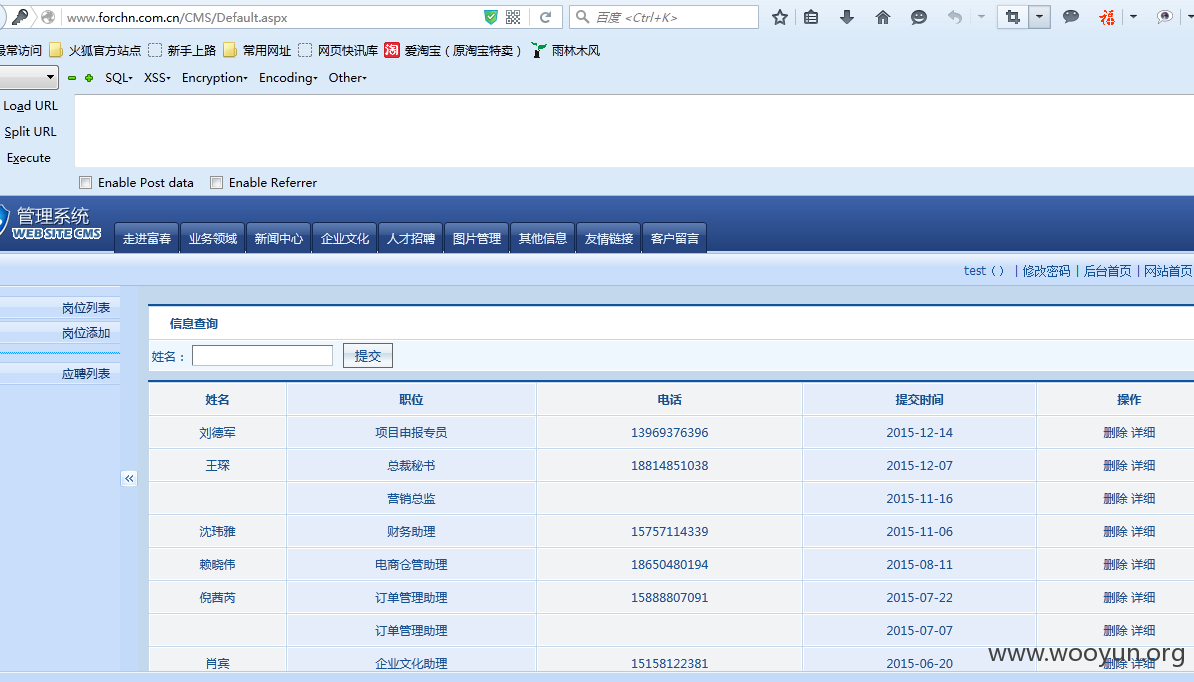Click 删除 for the 王琛 row
Image resolution: width=1194 pixels, height=682 pixels.
(x=1115, y=465)
